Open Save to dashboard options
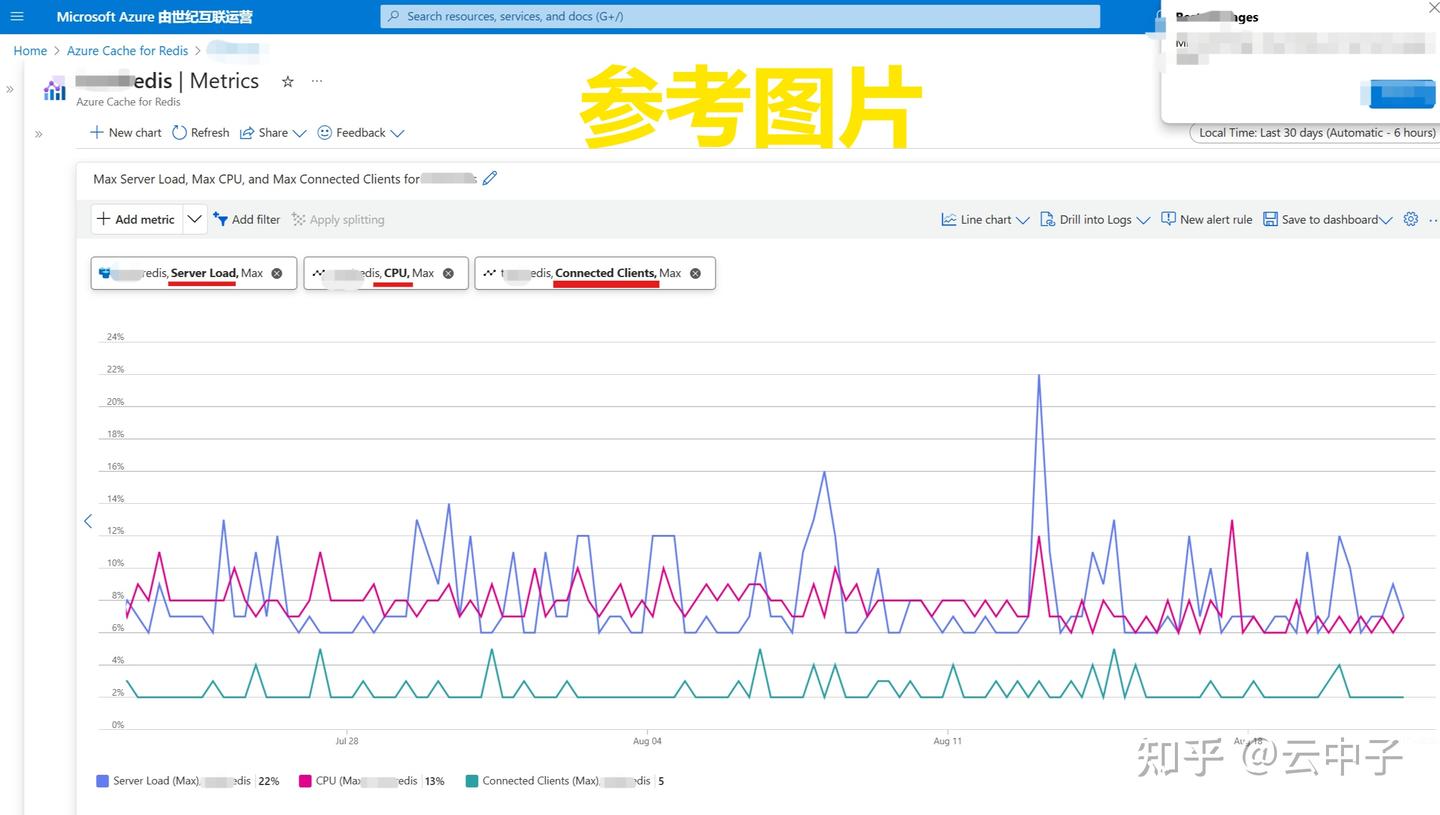 coord(1328,219)
